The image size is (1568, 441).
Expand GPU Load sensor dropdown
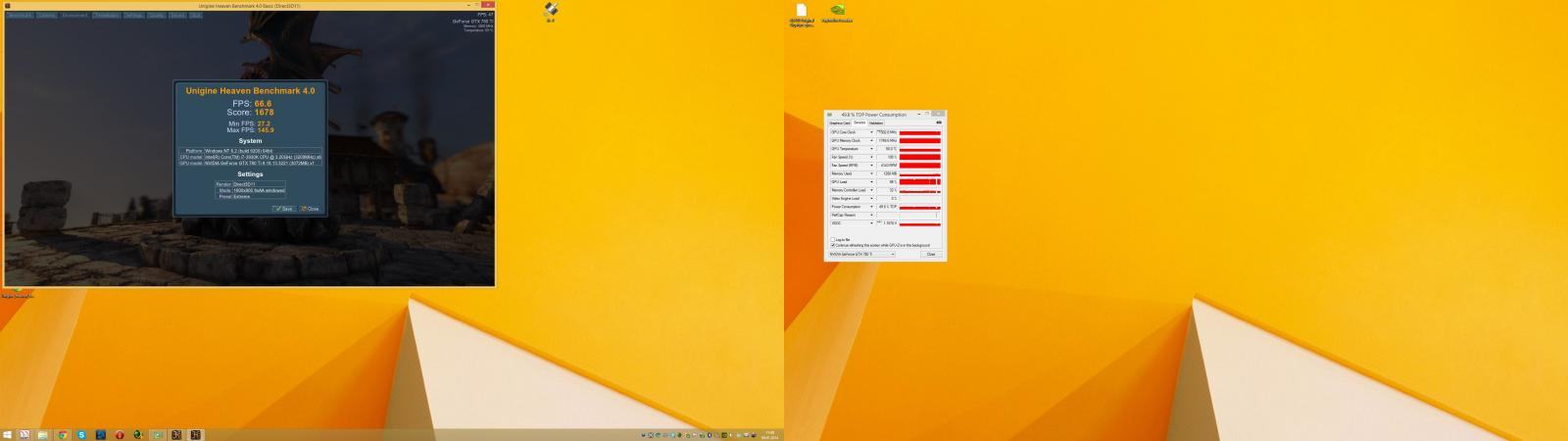[871, 182]
